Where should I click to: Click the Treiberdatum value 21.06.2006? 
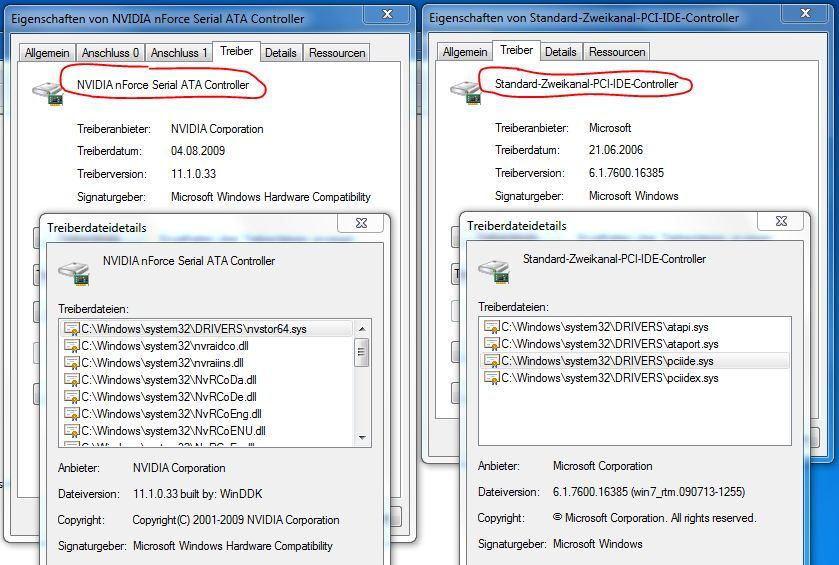click(x=615, y=150)
